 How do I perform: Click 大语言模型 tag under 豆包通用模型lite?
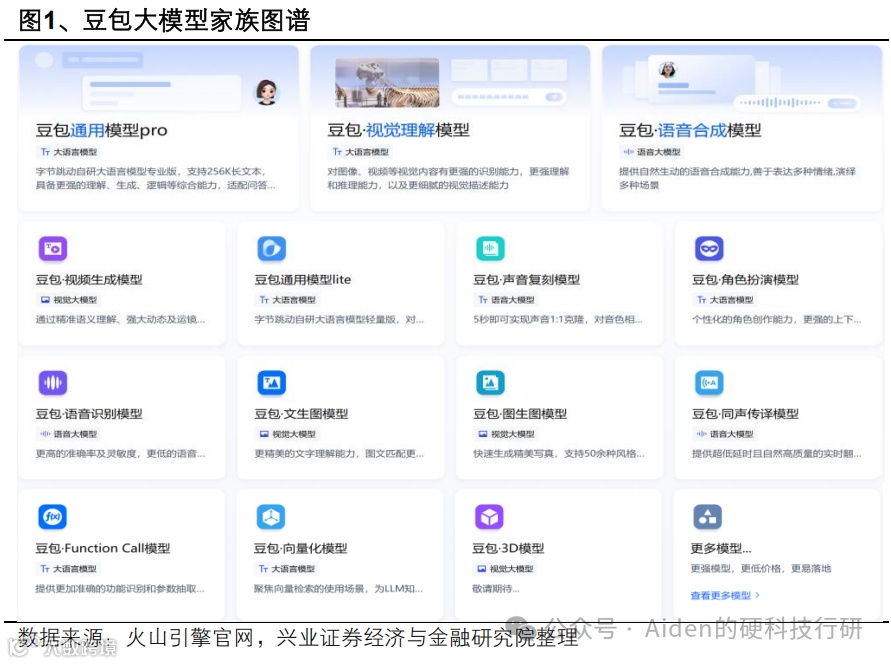coord(288,299)
